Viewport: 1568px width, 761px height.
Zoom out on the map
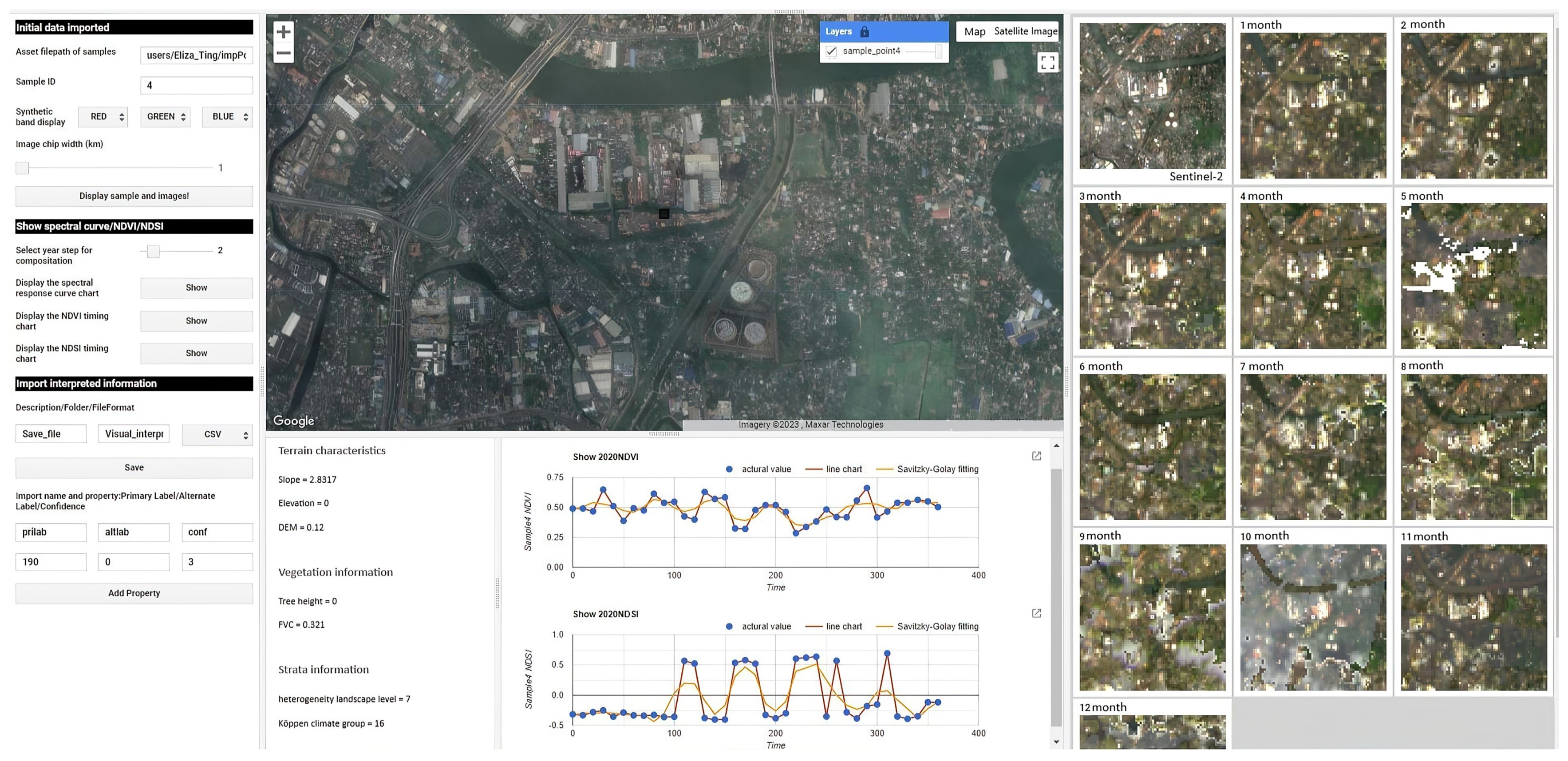(283, 54)
